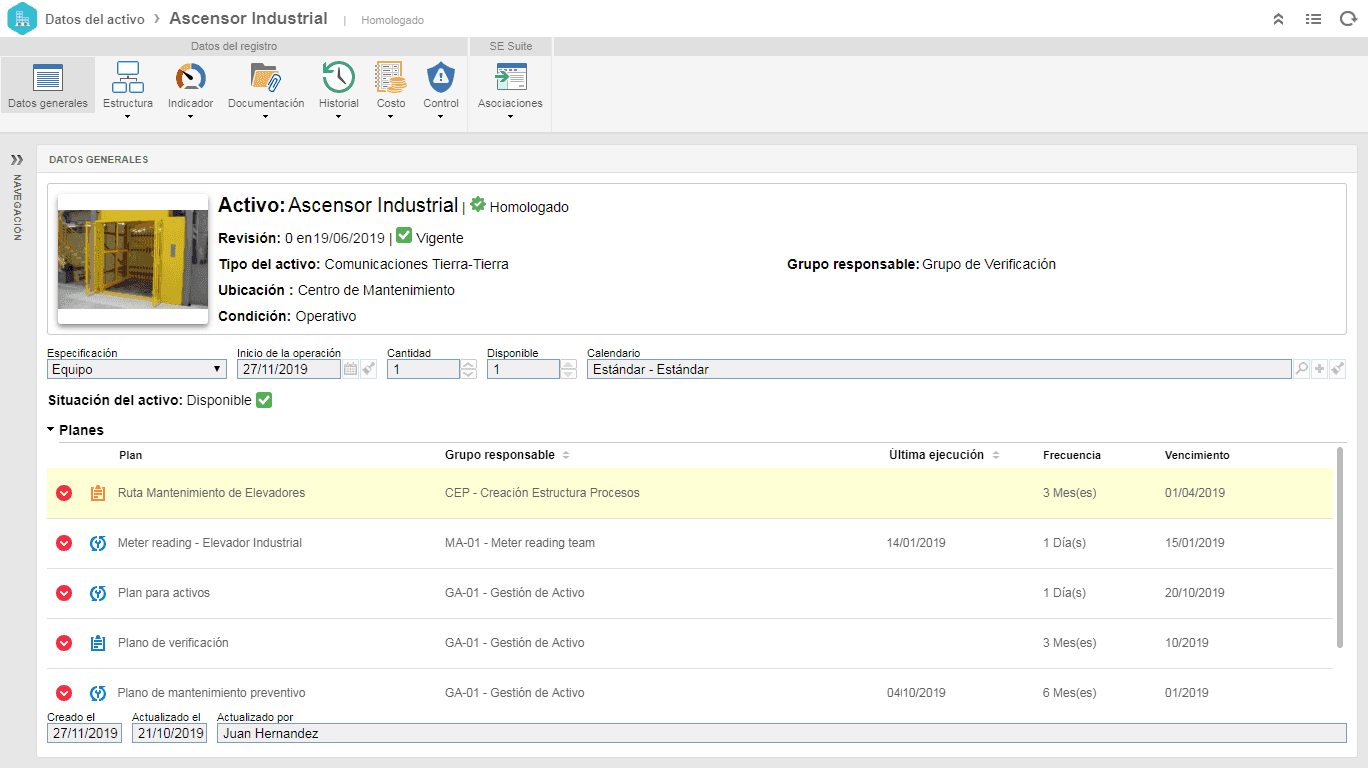Screen dimensions: 1368x768
Task: Open the Historial clock icon
Action: pyautogui.click(x=339, y=77)
